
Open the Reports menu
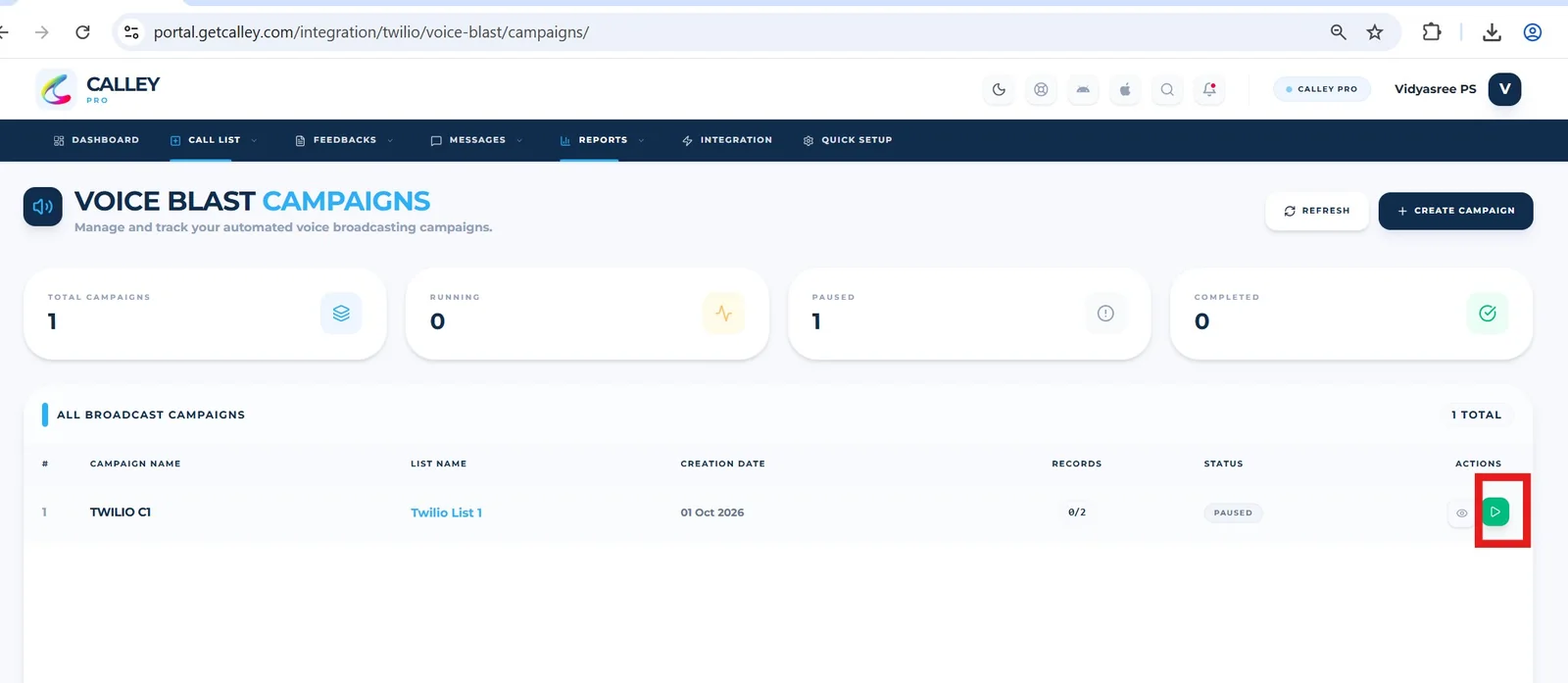(x=602, y=140)
